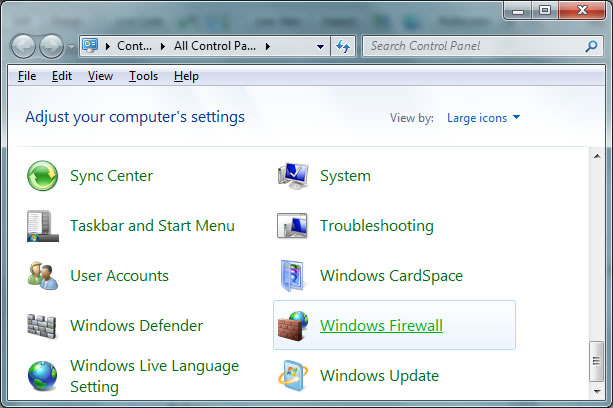The image size is (613, 408).
Task: Open the View by Large icons dropdown
Action: coord(484,118)
